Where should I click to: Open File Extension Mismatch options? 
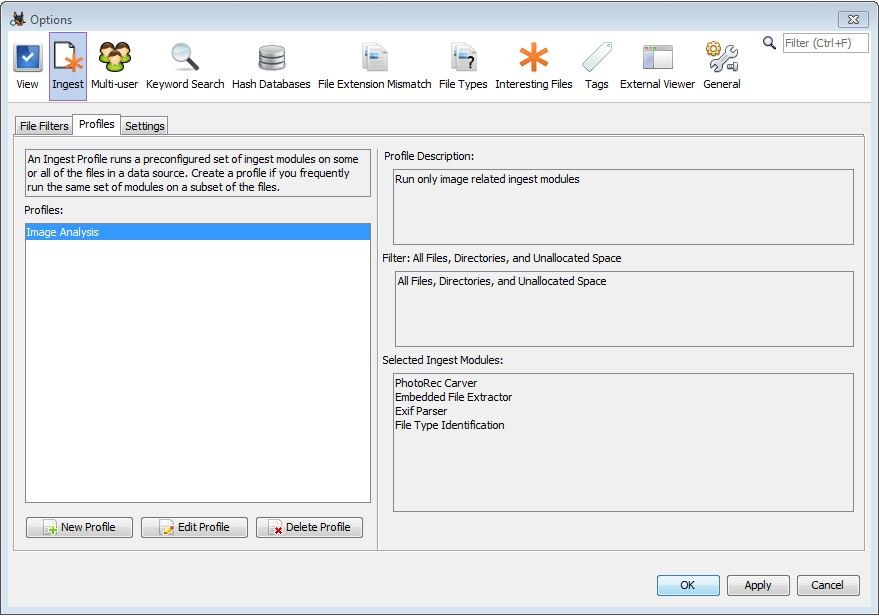tap(375, 66)
